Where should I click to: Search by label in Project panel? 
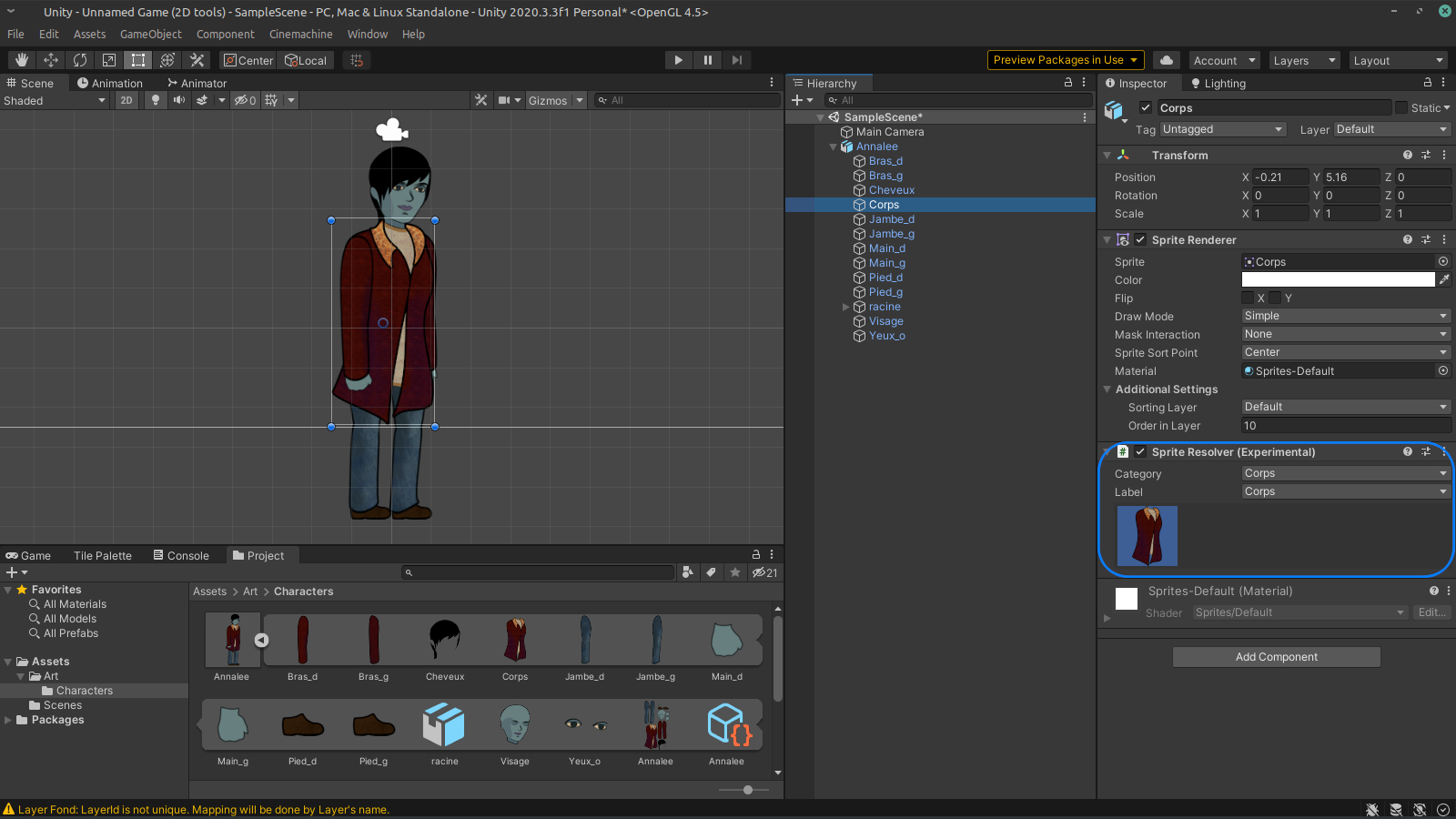point(711,572)
